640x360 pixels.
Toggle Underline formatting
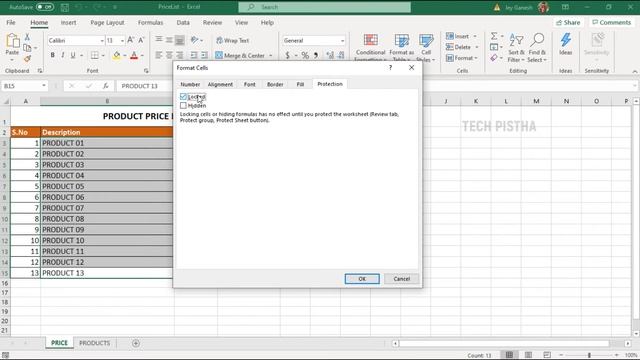(73, 55)
